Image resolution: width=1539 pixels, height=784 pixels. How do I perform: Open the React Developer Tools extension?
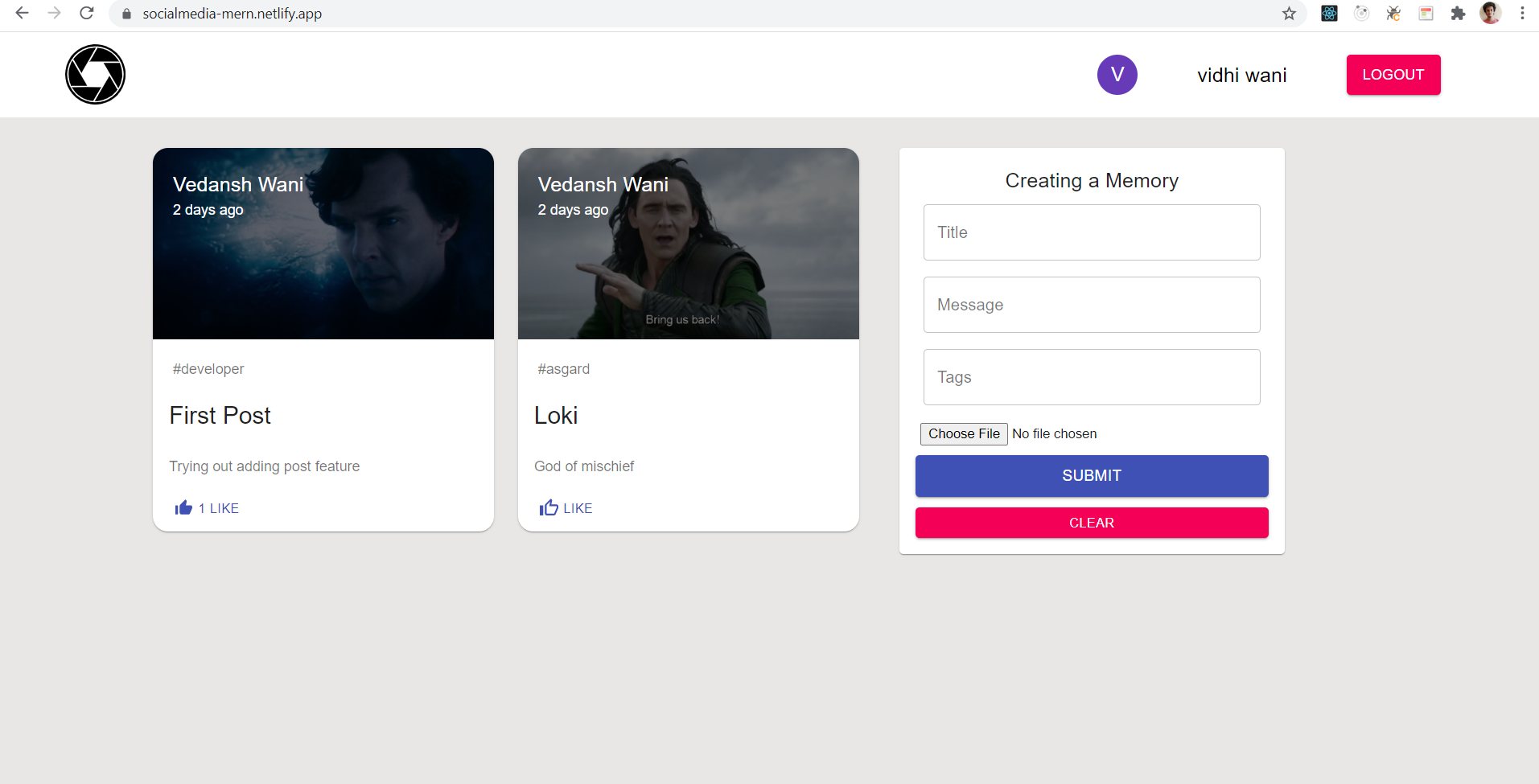1329,14
